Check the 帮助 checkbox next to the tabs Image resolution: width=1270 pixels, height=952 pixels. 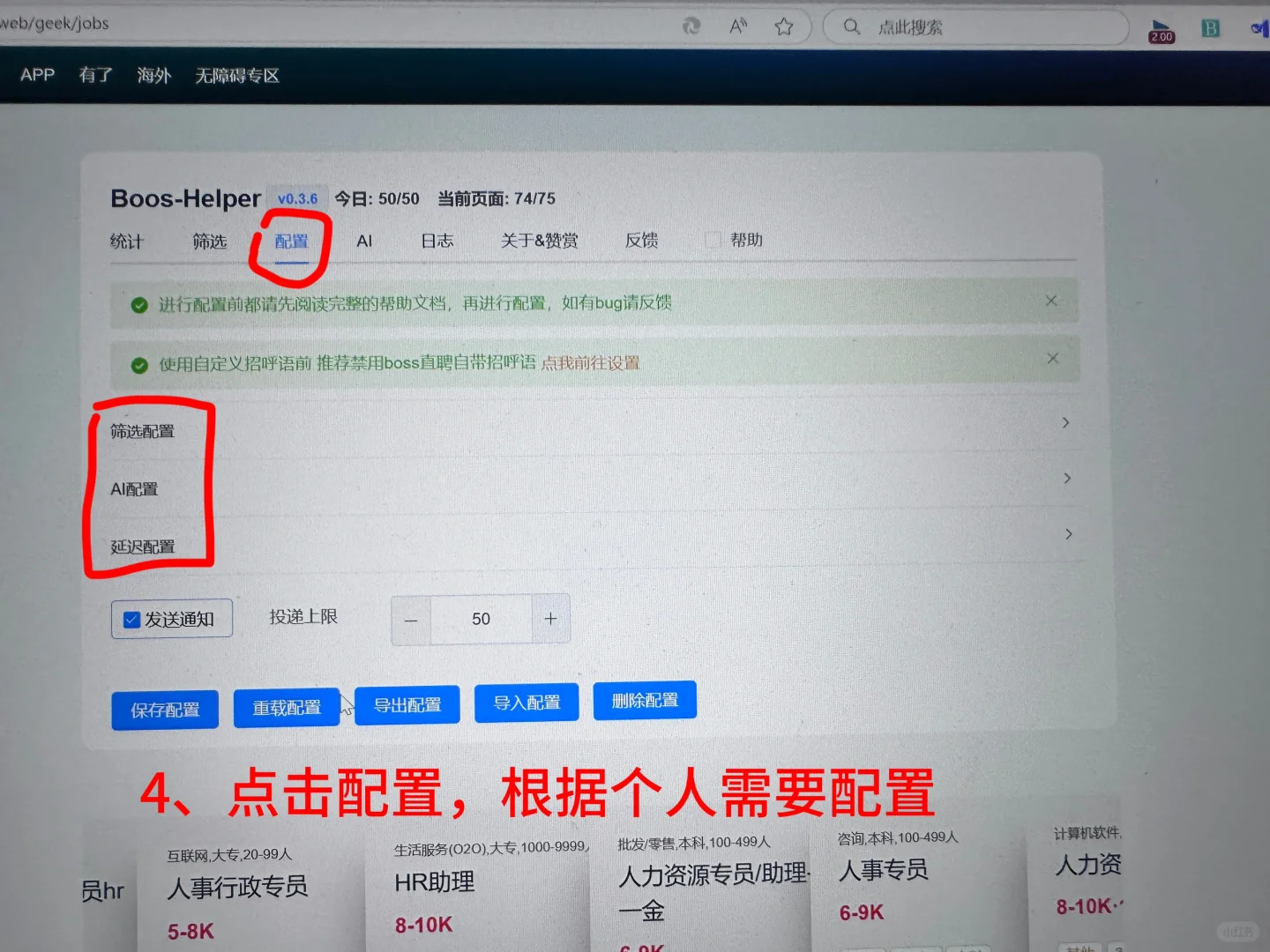tap(713, 239)
